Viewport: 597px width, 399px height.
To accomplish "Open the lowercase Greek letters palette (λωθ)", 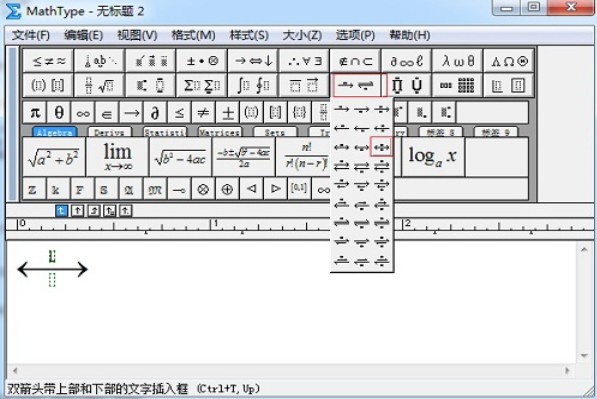I will pos(458,61).
